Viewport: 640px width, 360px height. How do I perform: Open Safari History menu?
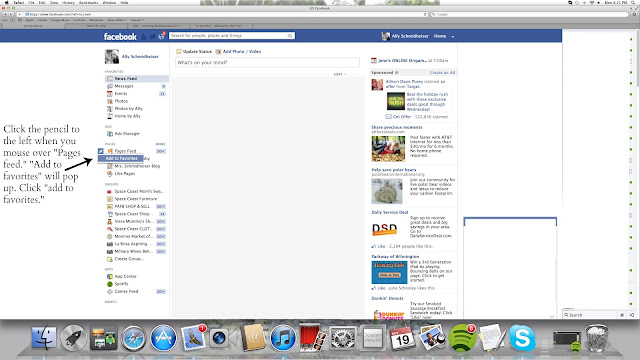coord(68,2)
